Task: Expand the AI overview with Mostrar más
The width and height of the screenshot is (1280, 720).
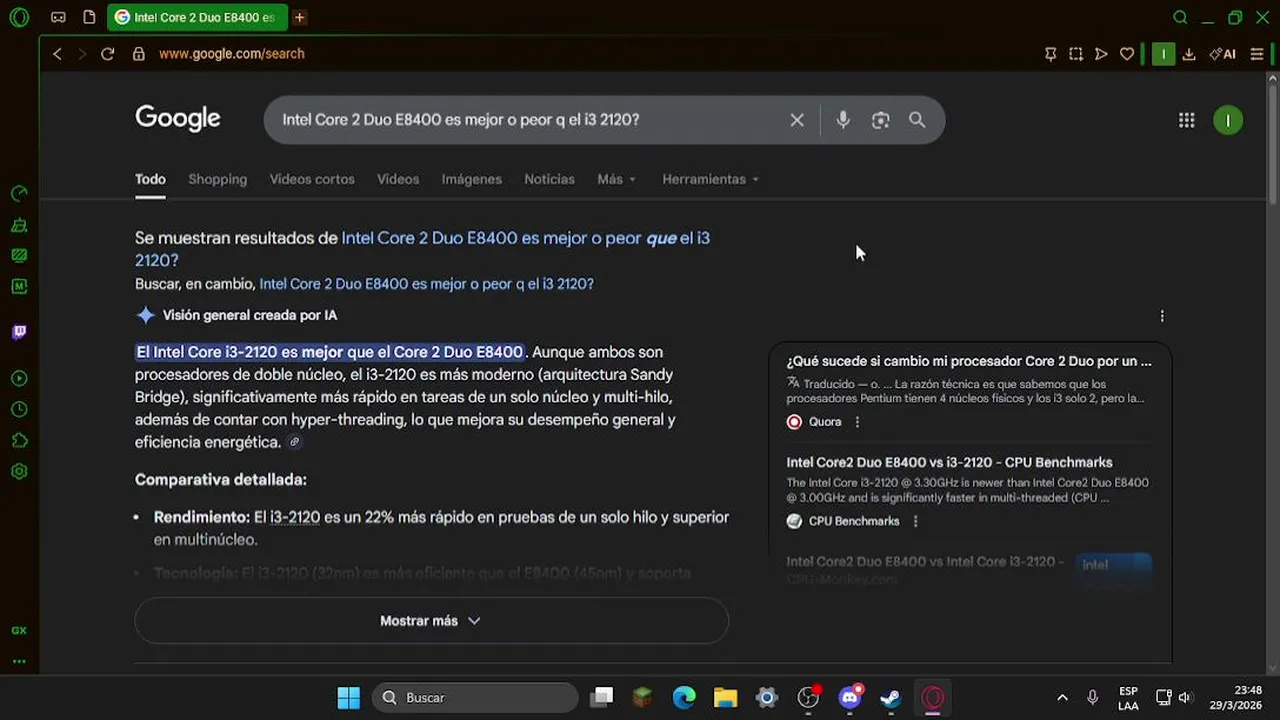Action: coord(431,621)
